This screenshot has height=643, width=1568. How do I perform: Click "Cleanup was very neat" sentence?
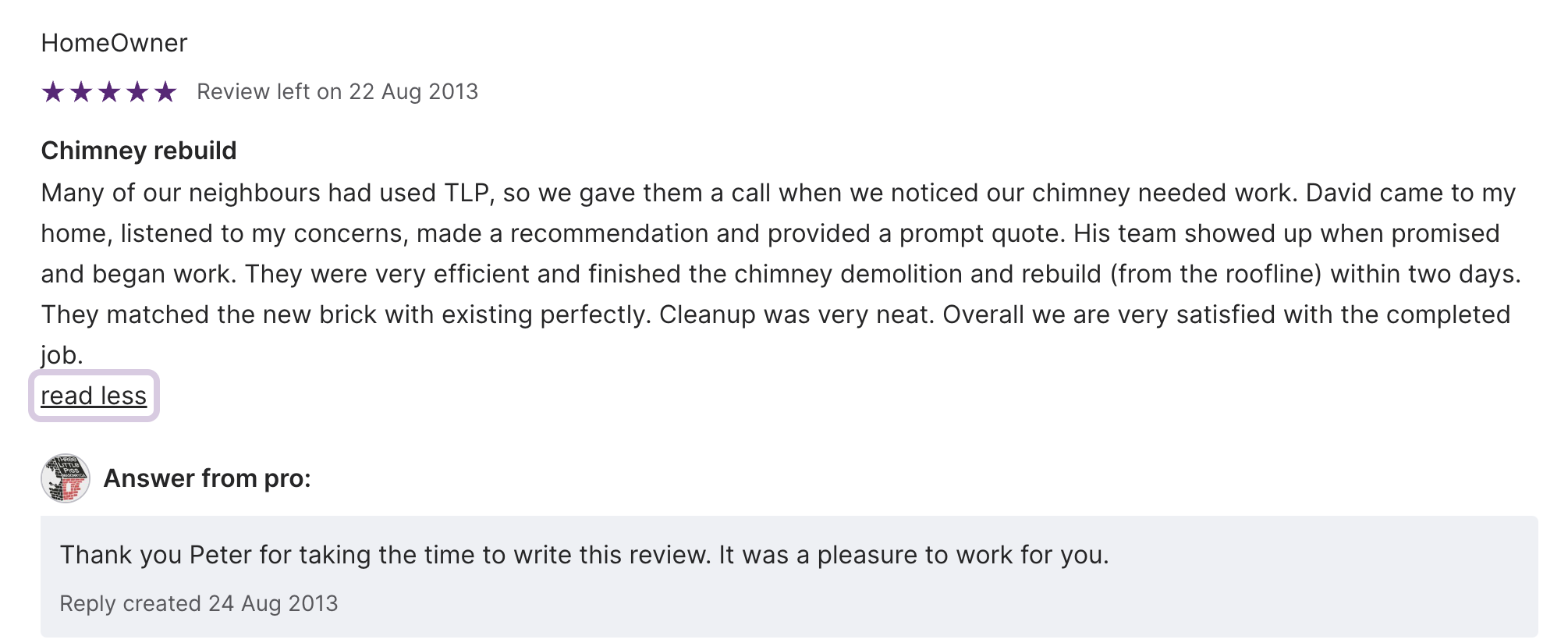tap(796, 314)
